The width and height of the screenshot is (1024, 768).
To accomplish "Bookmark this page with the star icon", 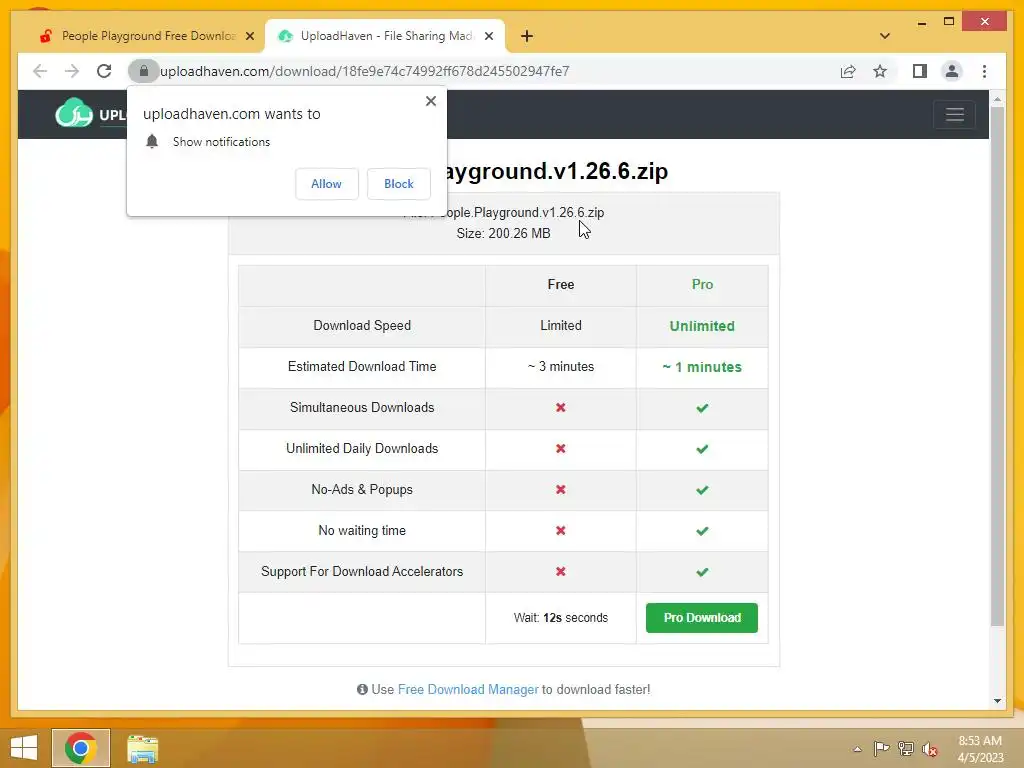I will (x=880, y=71).
